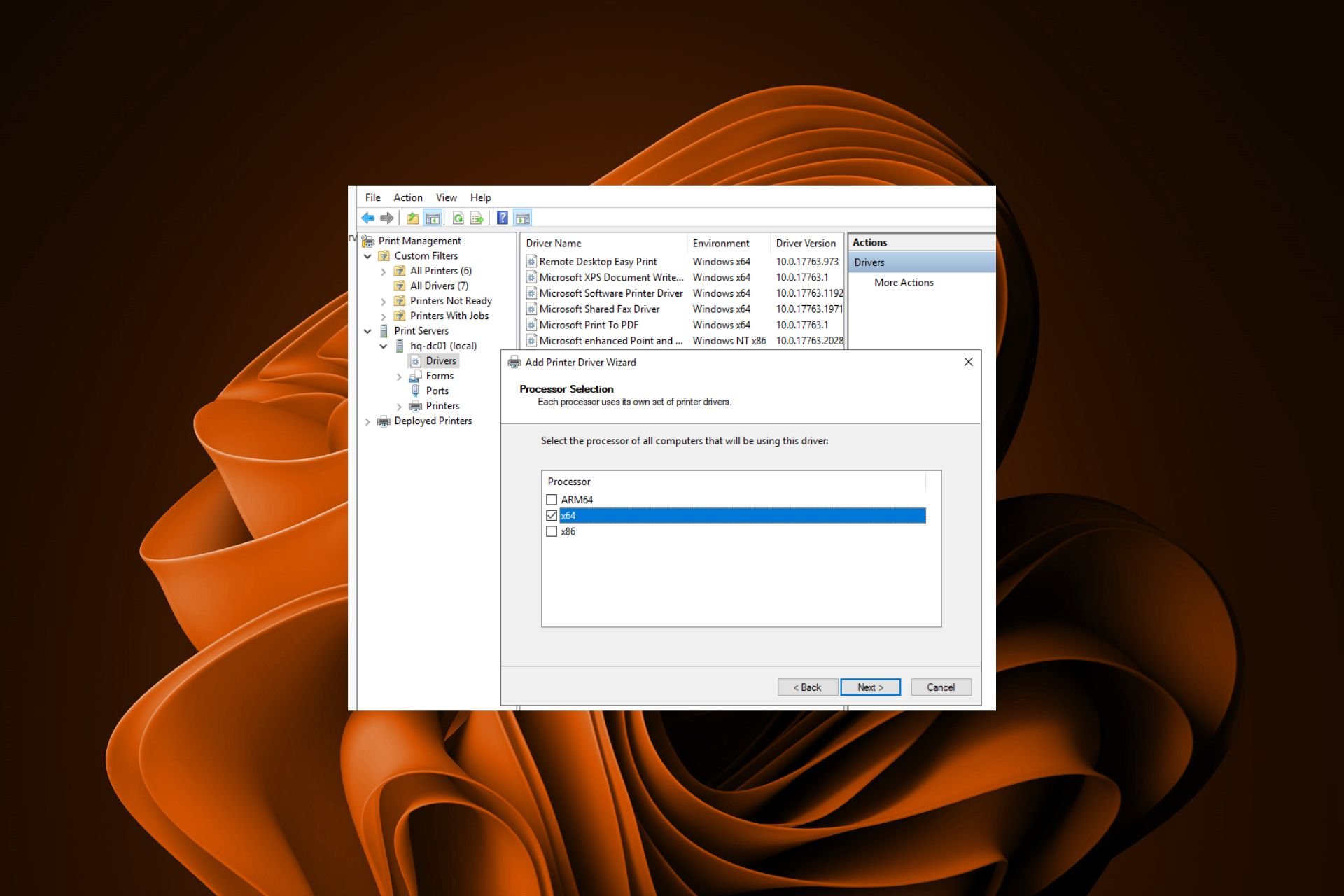Close the Add Printer Driver Wizard dialog
1344x896 pixels.
969,362
